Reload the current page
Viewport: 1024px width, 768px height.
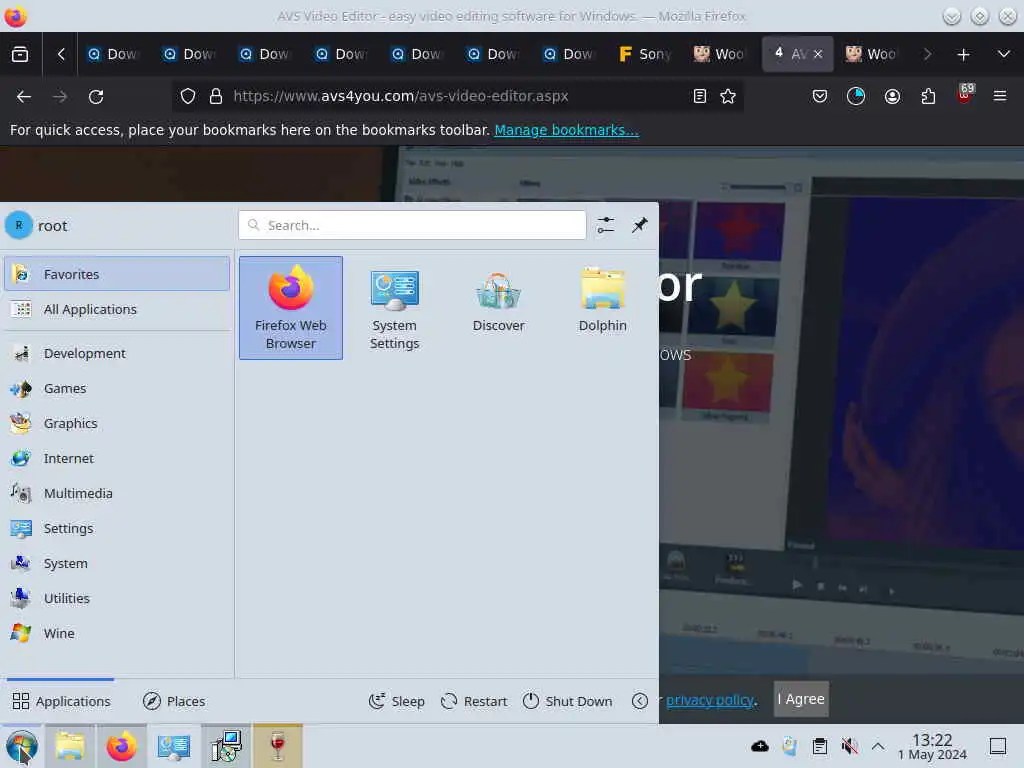click(x=96, y=97)
